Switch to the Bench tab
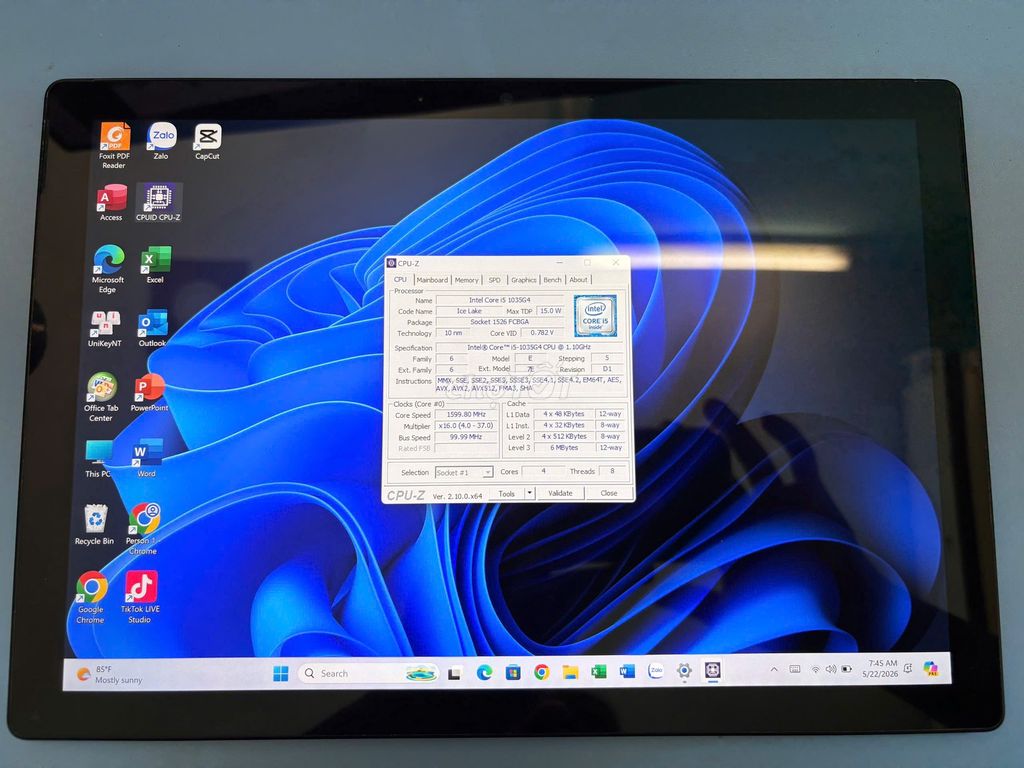The image size is (1024, 768). point(552,280)
